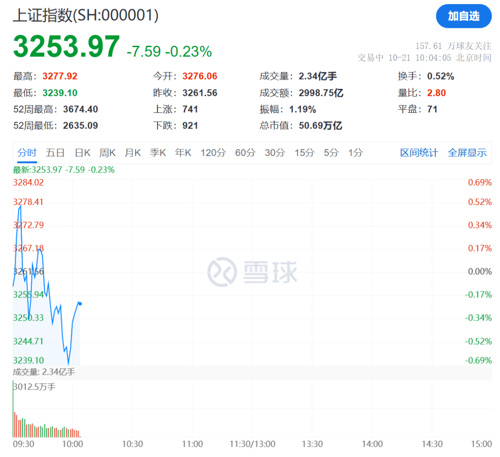This screenshot has width=500, height=457.
Task: Click the 最高 value 3277.92
Action: (60, 76)
